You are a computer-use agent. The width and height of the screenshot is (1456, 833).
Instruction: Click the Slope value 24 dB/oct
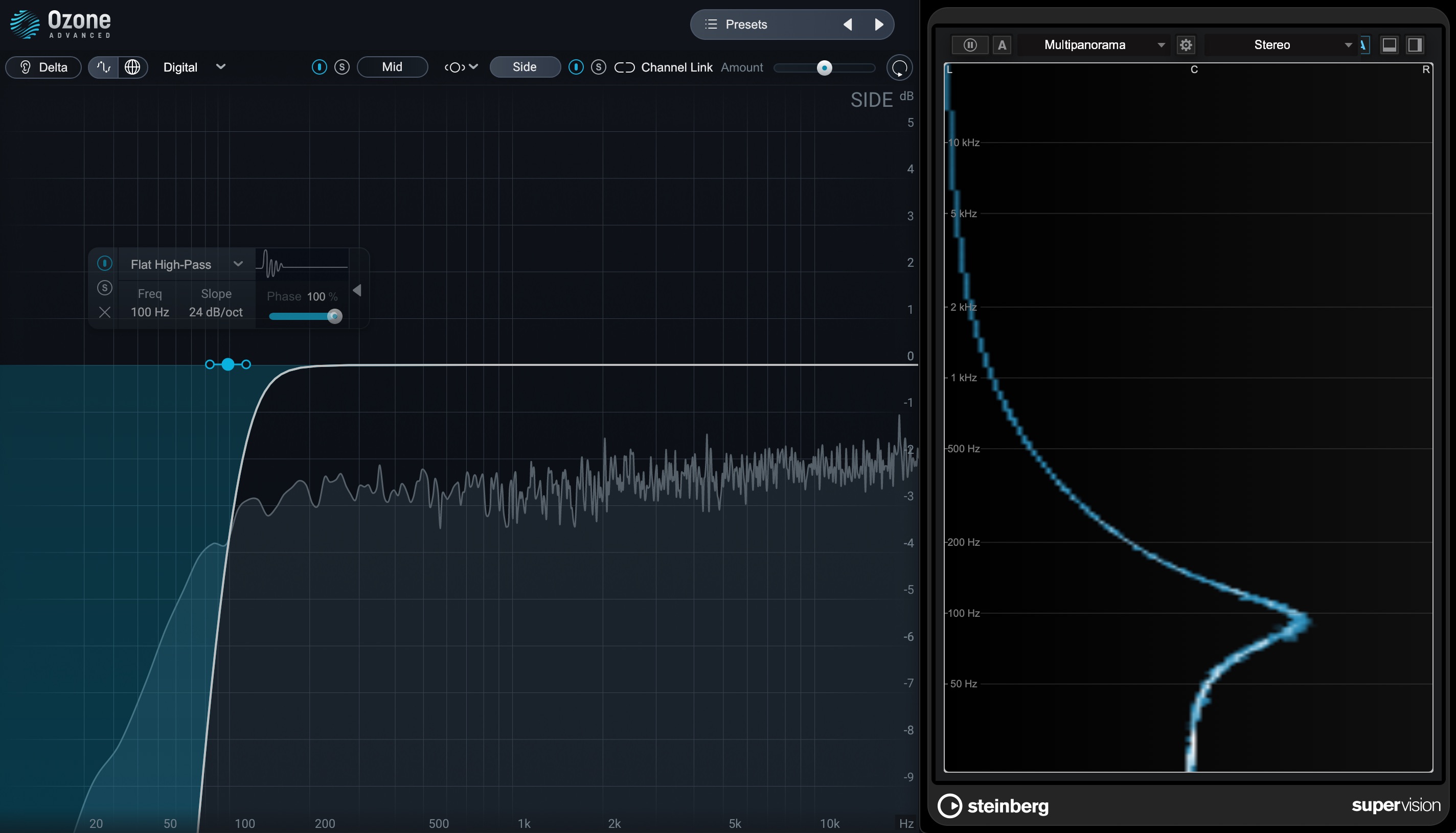[216, 312]
